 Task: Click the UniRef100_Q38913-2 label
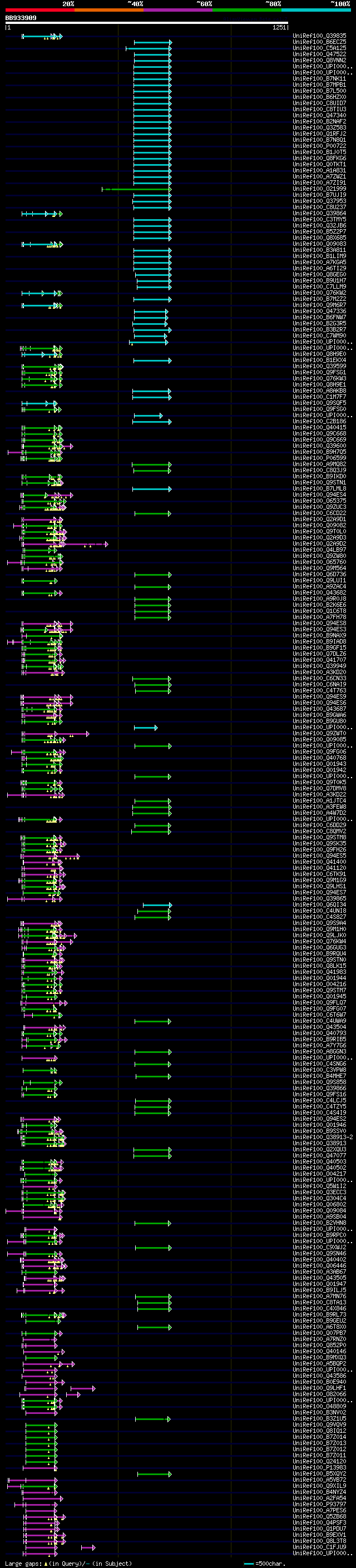click(323, 1137)
